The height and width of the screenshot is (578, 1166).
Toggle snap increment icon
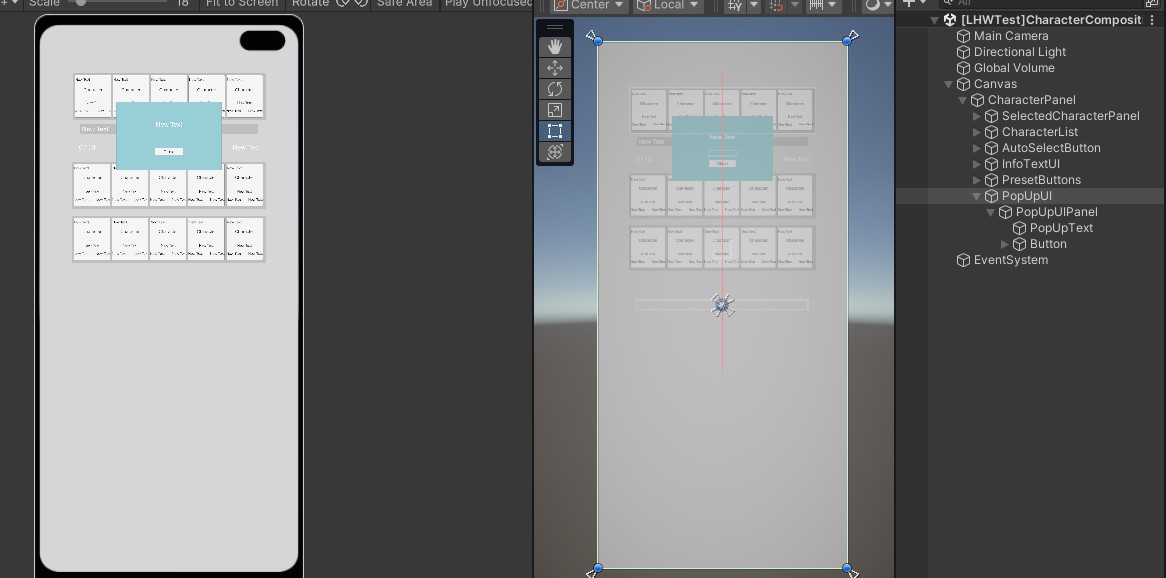coord(776,4)
